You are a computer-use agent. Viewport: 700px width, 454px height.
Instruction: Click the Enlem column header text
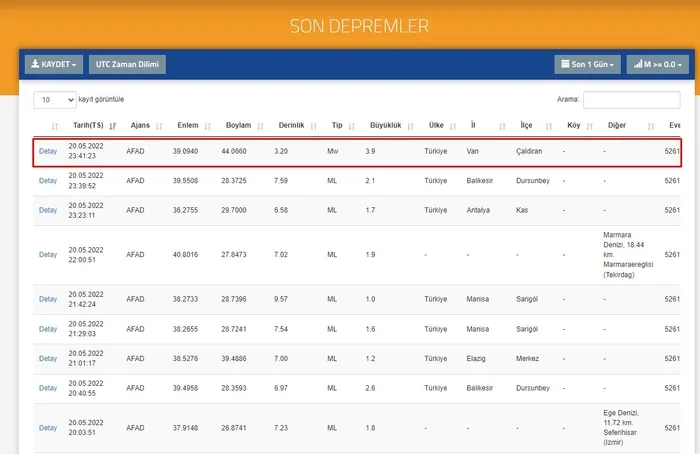[188, 125]
